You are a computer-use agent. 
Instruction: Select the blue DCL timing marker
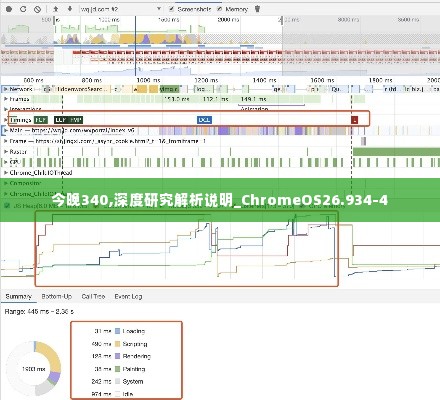pyautogui.click(x=204, y=120)
